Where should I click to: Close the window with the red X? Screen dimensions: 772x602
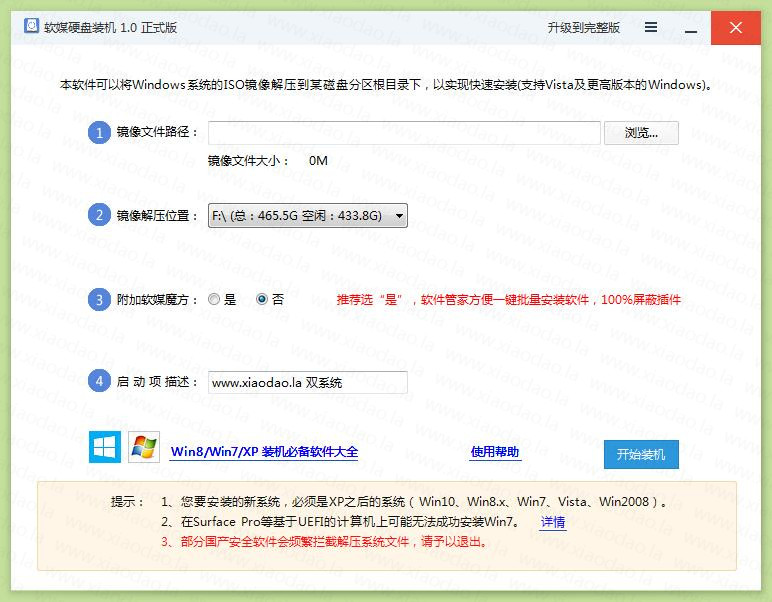[736, 28]
